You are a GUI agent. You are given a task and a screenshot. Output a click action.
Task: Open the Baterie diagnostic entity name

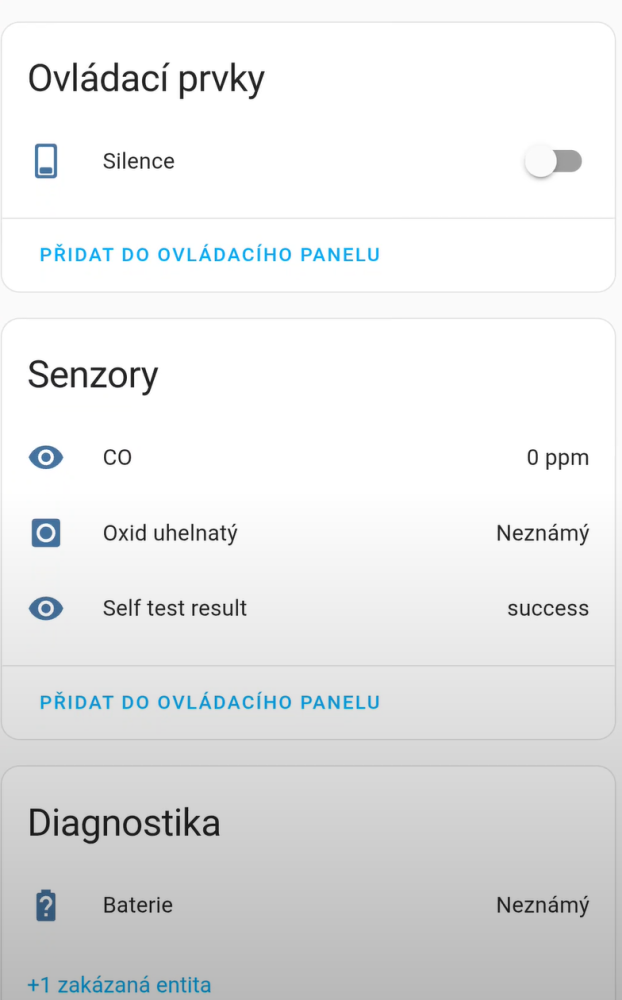[x=137, y=905]
